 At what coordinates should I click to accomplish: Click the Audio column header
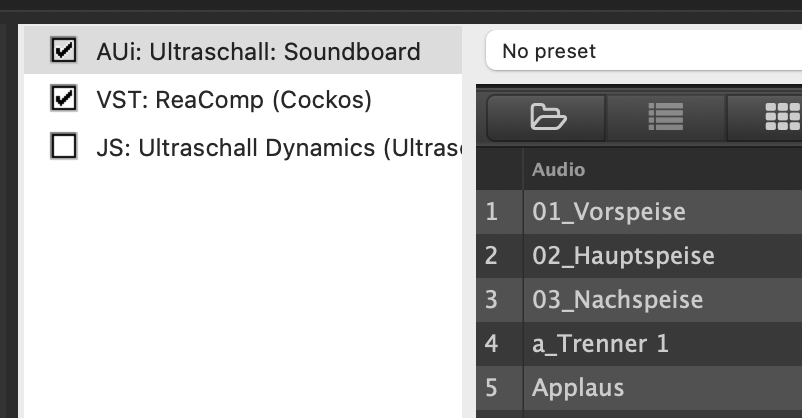pos(558,169)
